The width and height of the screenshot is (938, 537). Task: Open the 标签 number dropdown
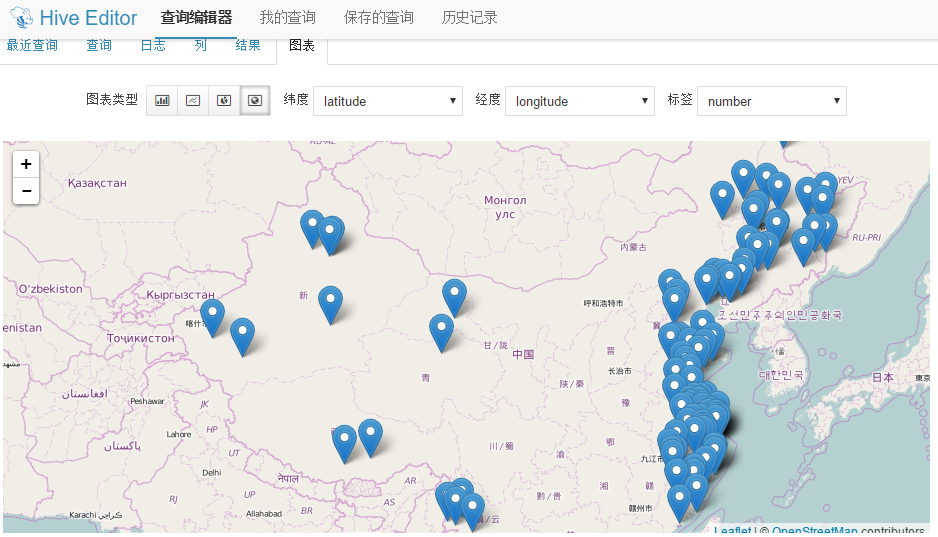pos(772,101)
